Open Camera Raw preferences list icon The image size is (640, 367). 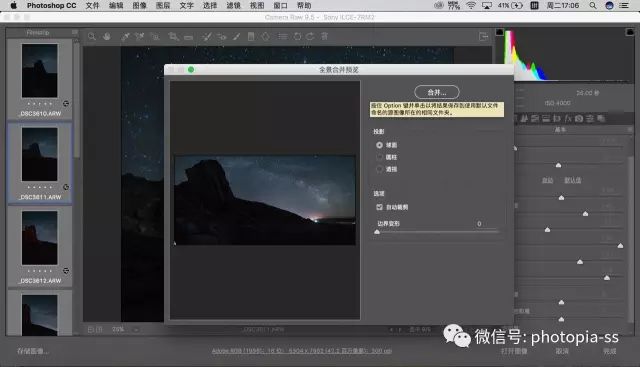click(282, 36)
